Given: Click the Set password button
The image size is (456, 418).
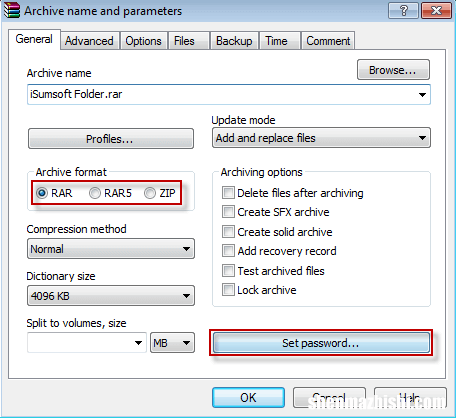Looking at the screenshot, I should tap(321, 343).
